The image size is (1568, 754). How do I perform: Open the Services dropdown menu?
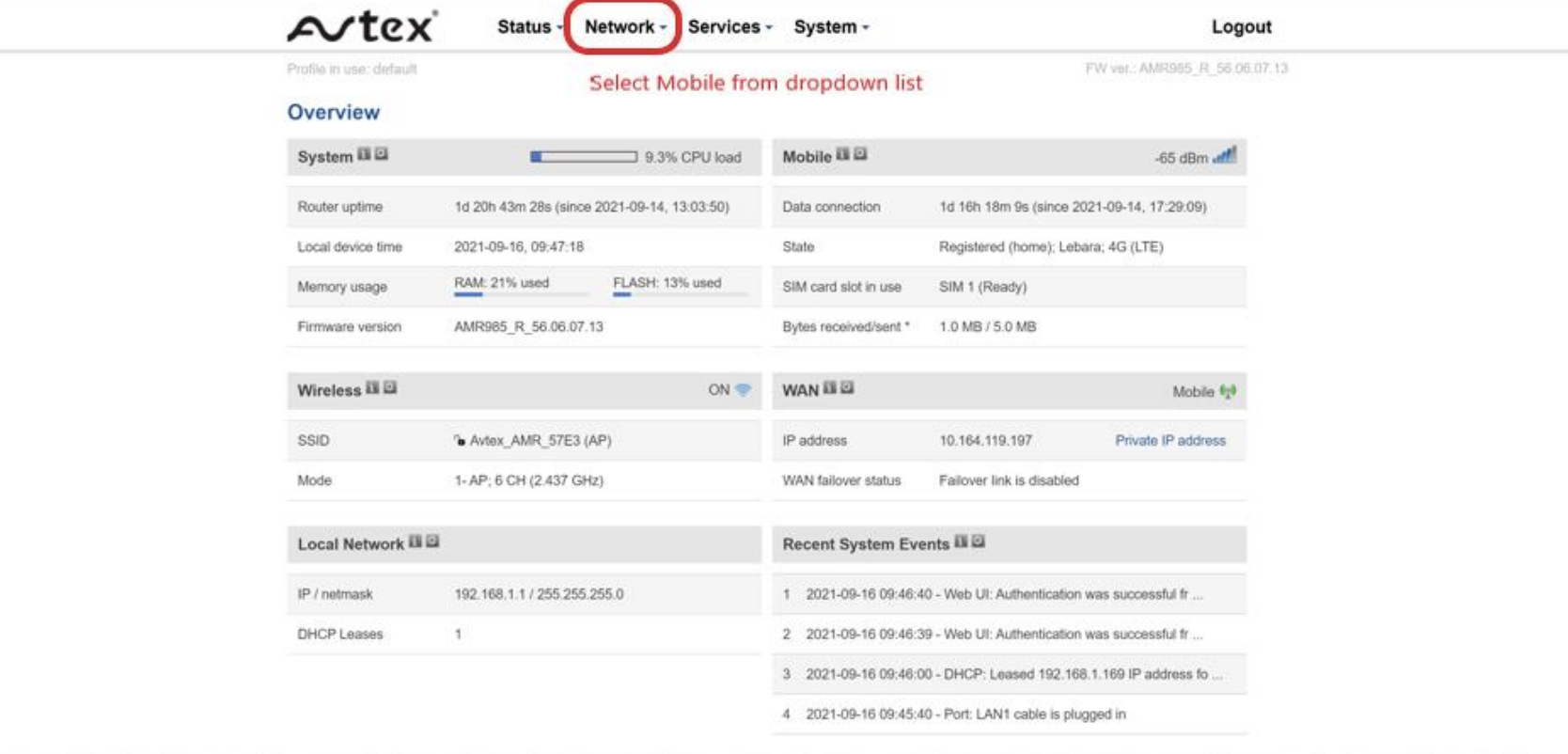pos(729,27)
